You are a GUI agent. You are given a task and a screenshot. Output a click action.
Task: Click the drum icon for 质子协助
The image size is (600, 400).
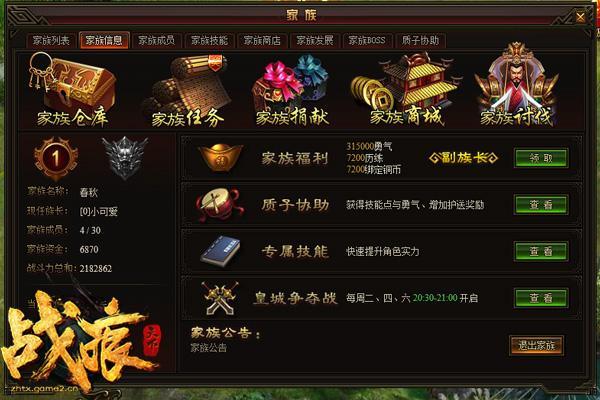point(219,205)
